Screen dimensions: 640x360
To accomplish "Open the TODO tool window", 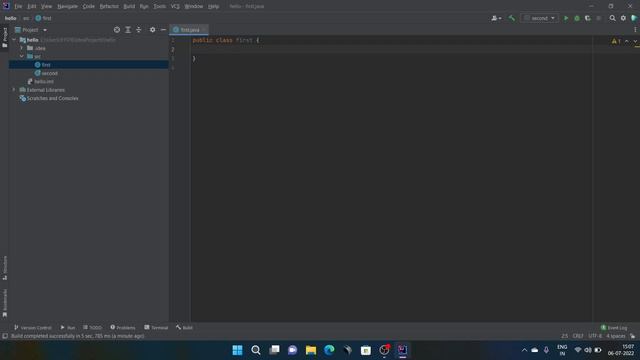I will (x=92, y=328).
